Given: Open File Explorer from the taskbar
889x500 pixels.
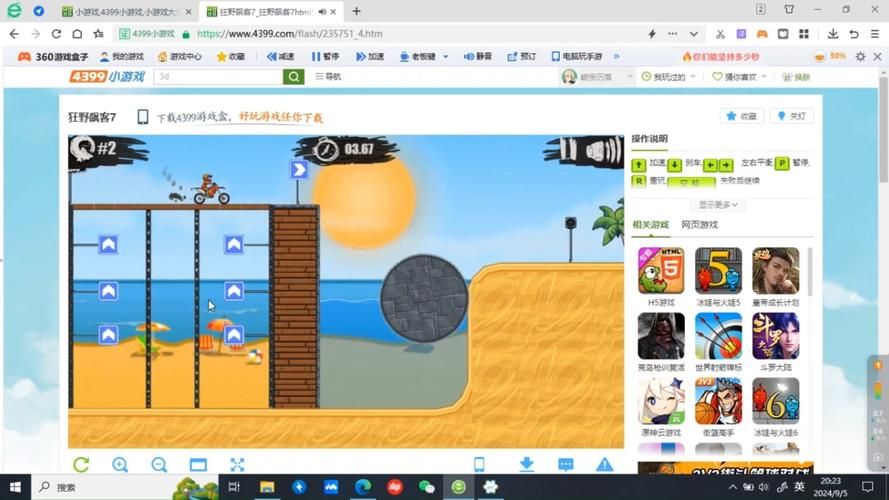Looking at the screenshot, I should (267, 487).
